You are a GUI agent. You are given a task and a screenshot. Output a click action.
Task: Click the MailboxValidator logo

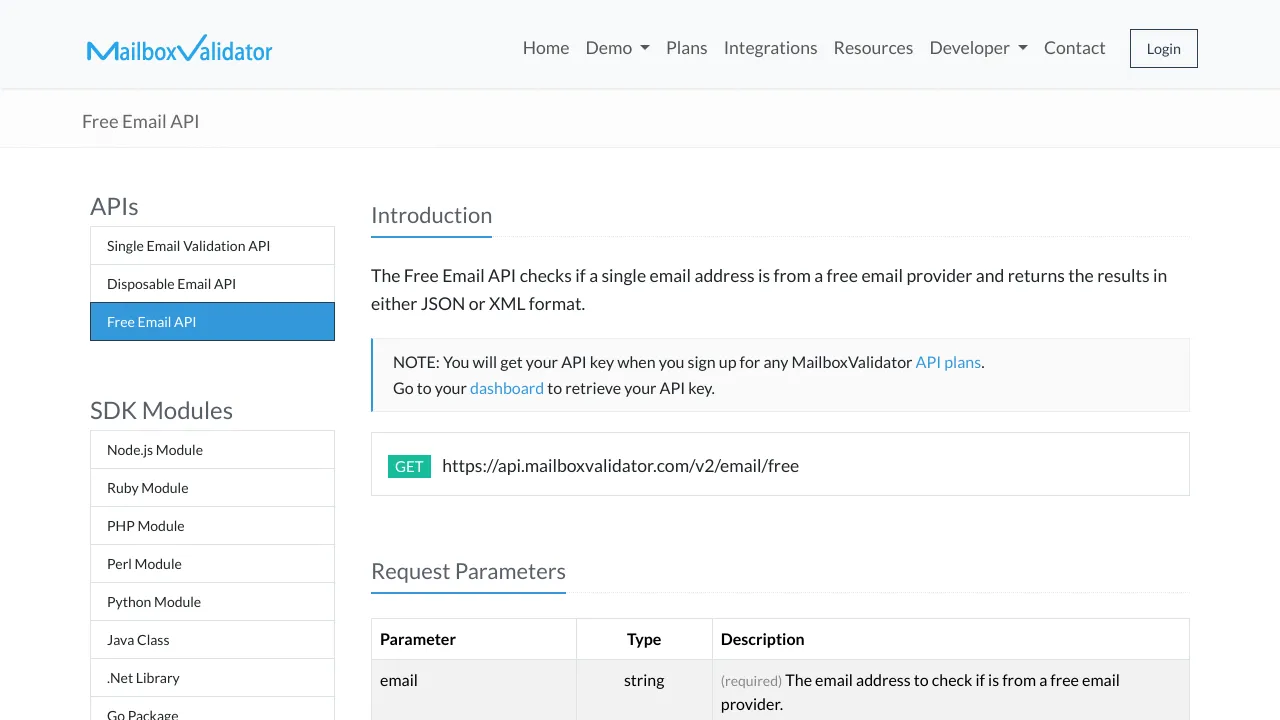180,48
